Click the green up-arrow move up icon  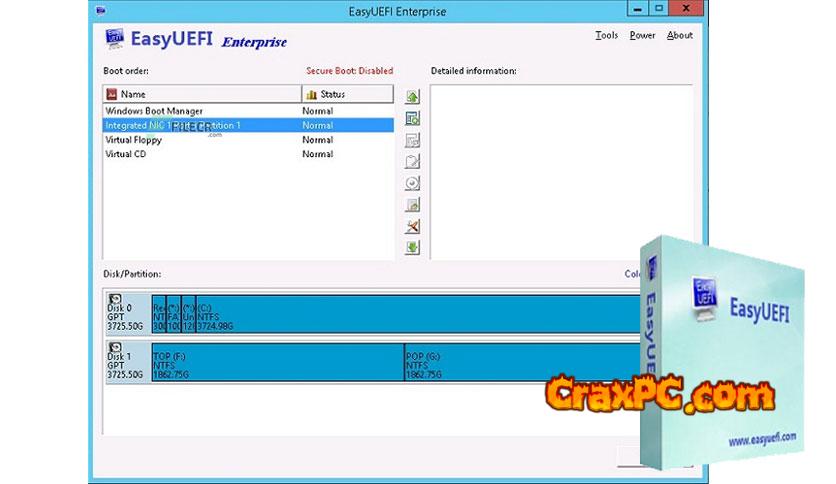412,96
